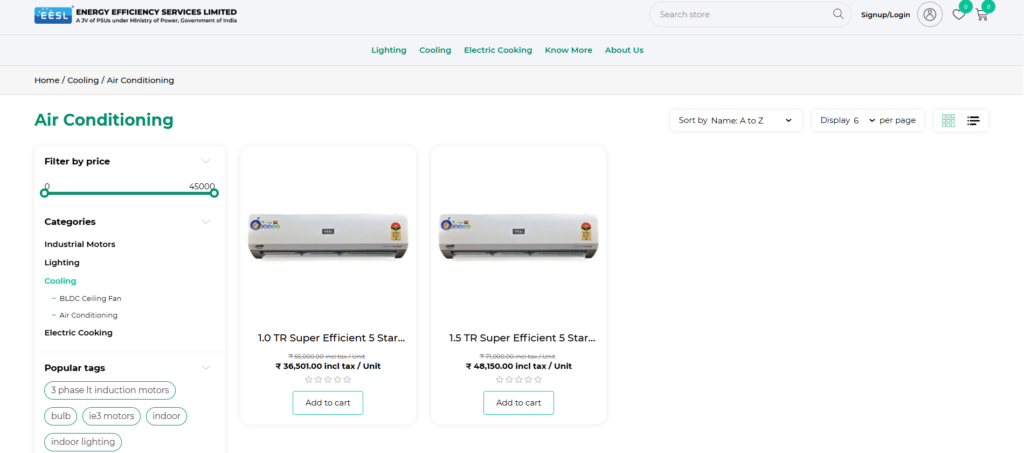This screenshot has width=1024, height=453.
Task: Select BLDC Ceiling Fan subcategory
Action: [x=90, y=298]
